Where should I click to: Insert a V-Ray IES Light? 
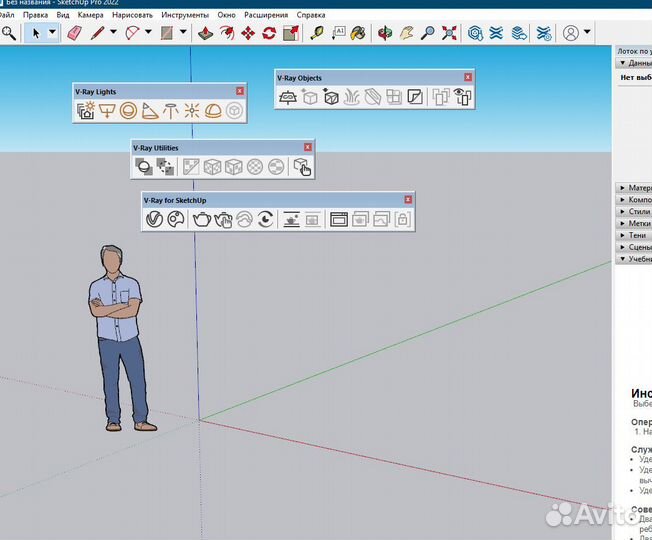click(x=171, y=111)
